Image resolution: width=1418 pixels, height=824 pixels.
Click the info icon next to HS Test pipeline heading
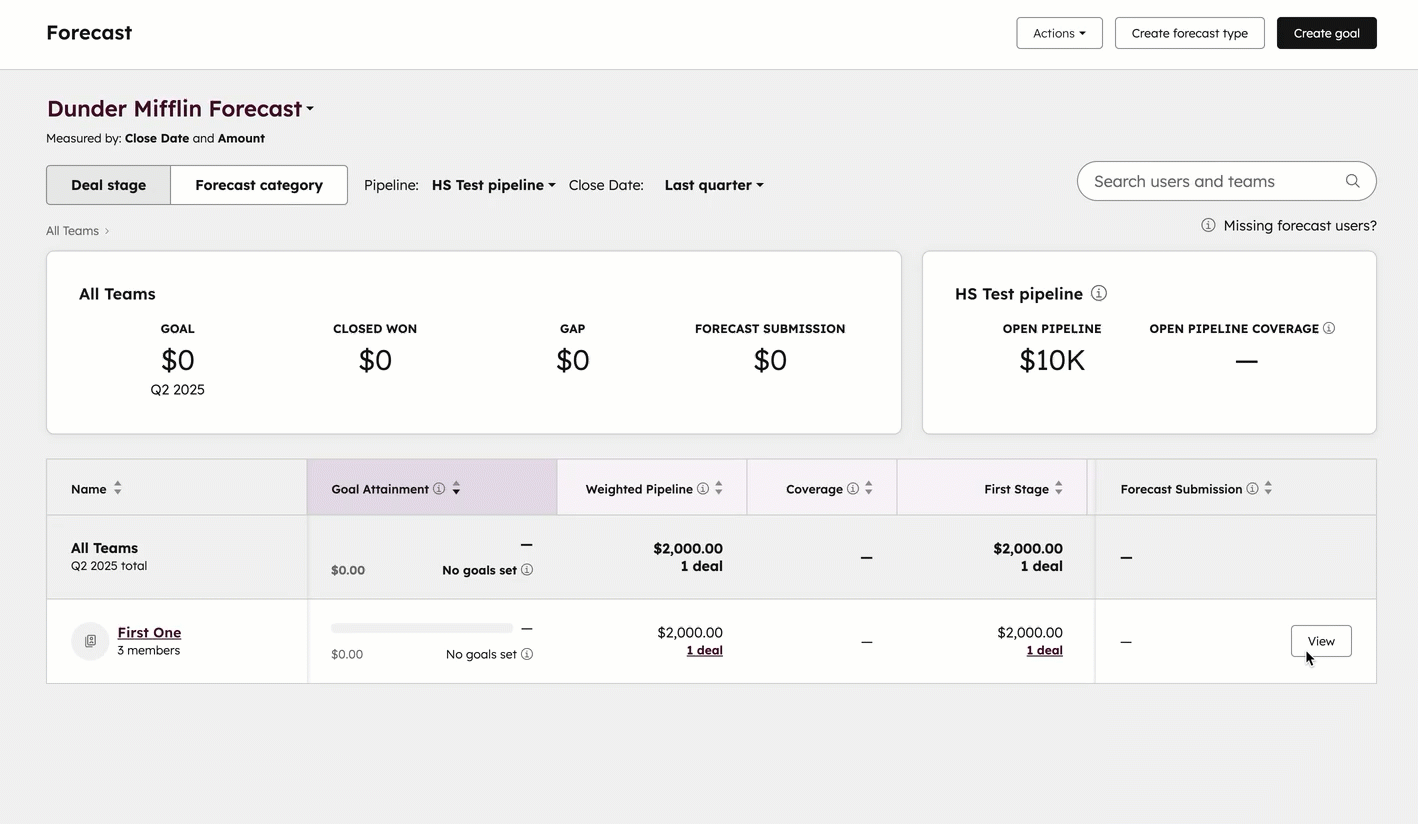[1098, 293]
